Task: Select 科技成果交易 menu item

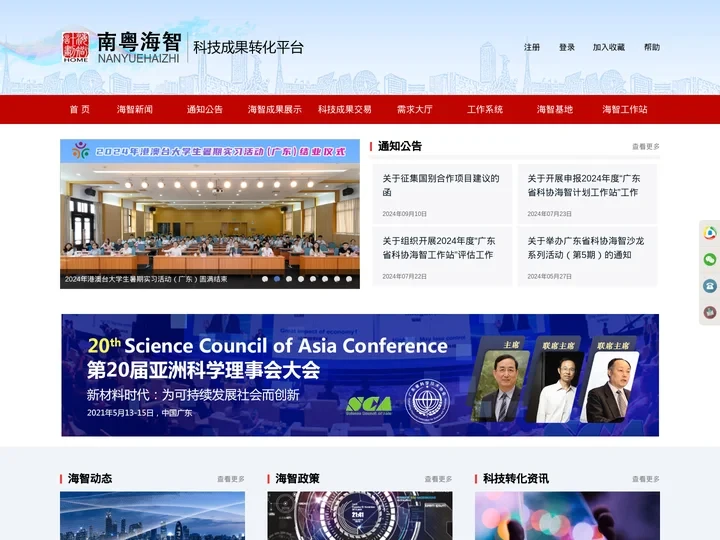Action: point(344,109)
